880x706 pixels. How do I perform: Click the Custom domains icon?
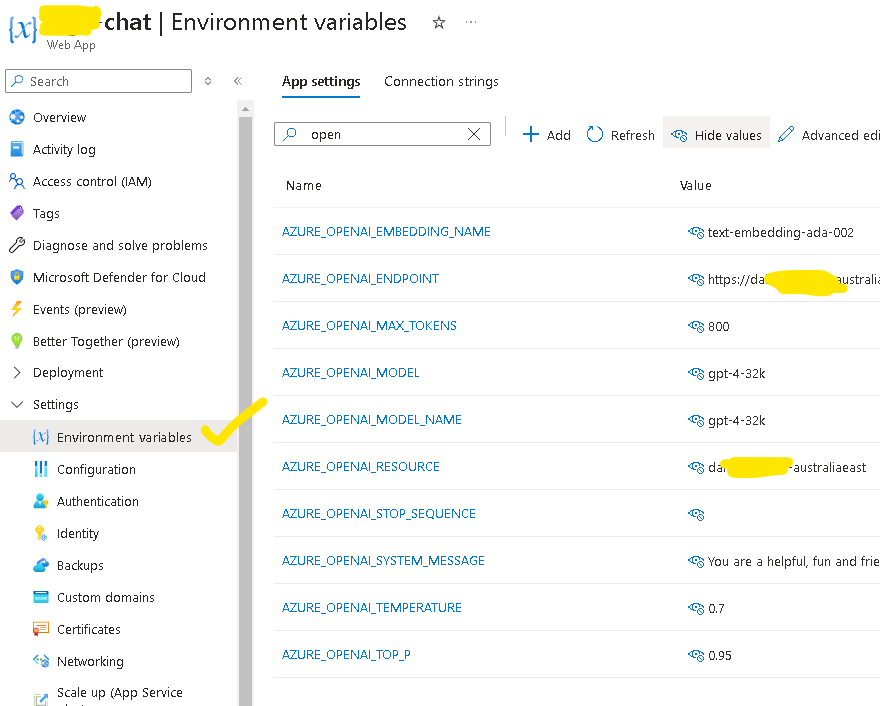click(41, 597)
